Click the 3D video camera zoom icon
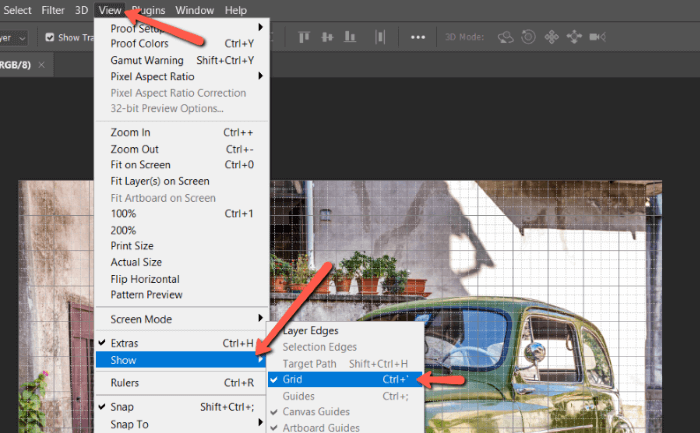700x433 pixels. click(x=598, y=37)
